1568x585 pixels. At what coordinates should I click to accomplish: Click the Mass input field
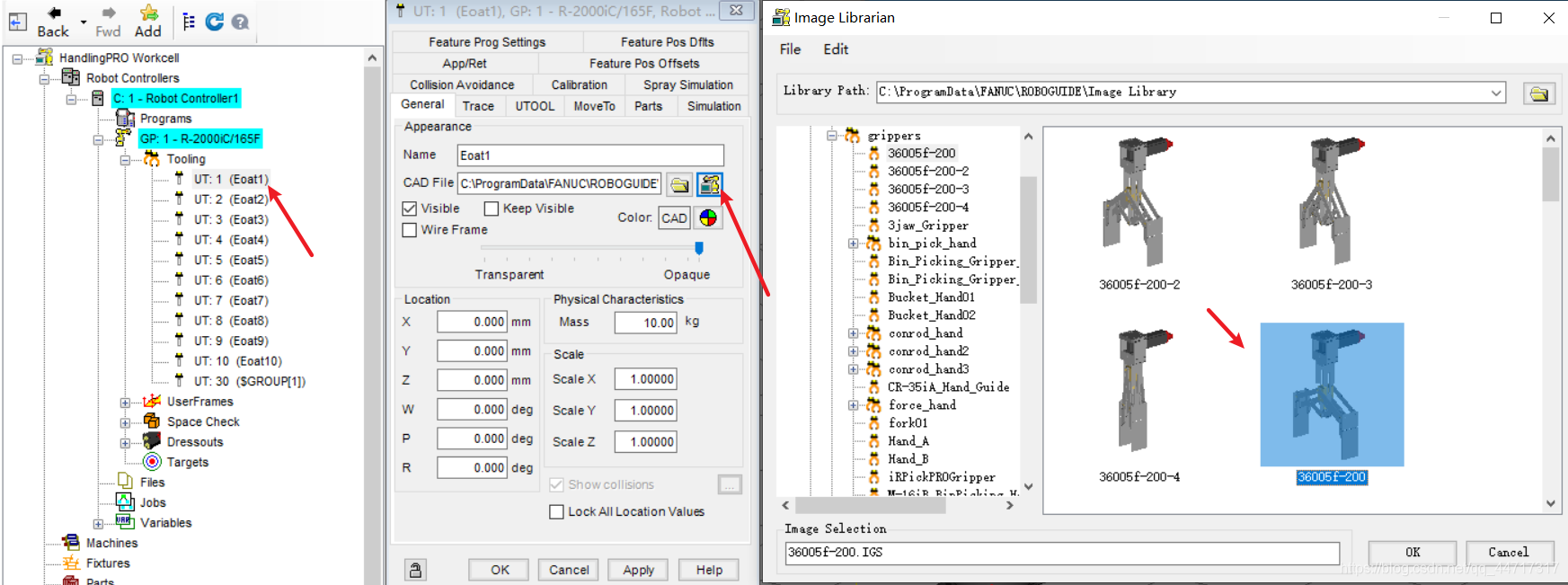click(x=646, y=323)
